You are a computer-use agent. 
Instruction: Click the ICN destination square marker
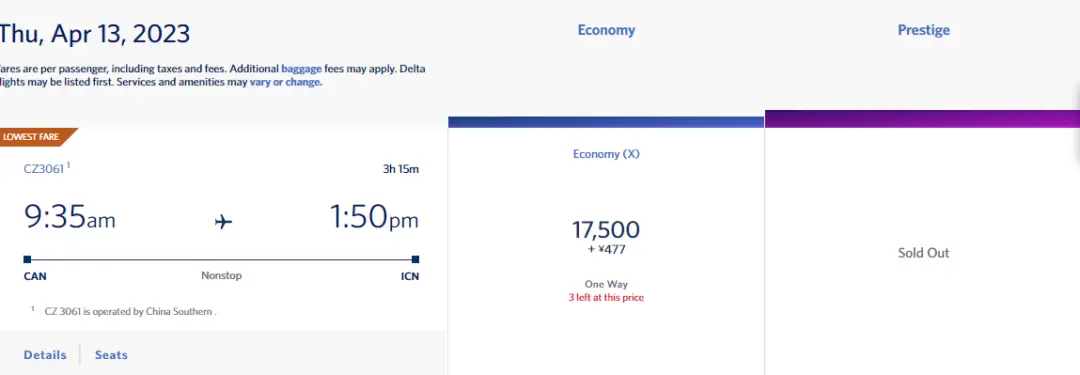[x=415, y=259]
